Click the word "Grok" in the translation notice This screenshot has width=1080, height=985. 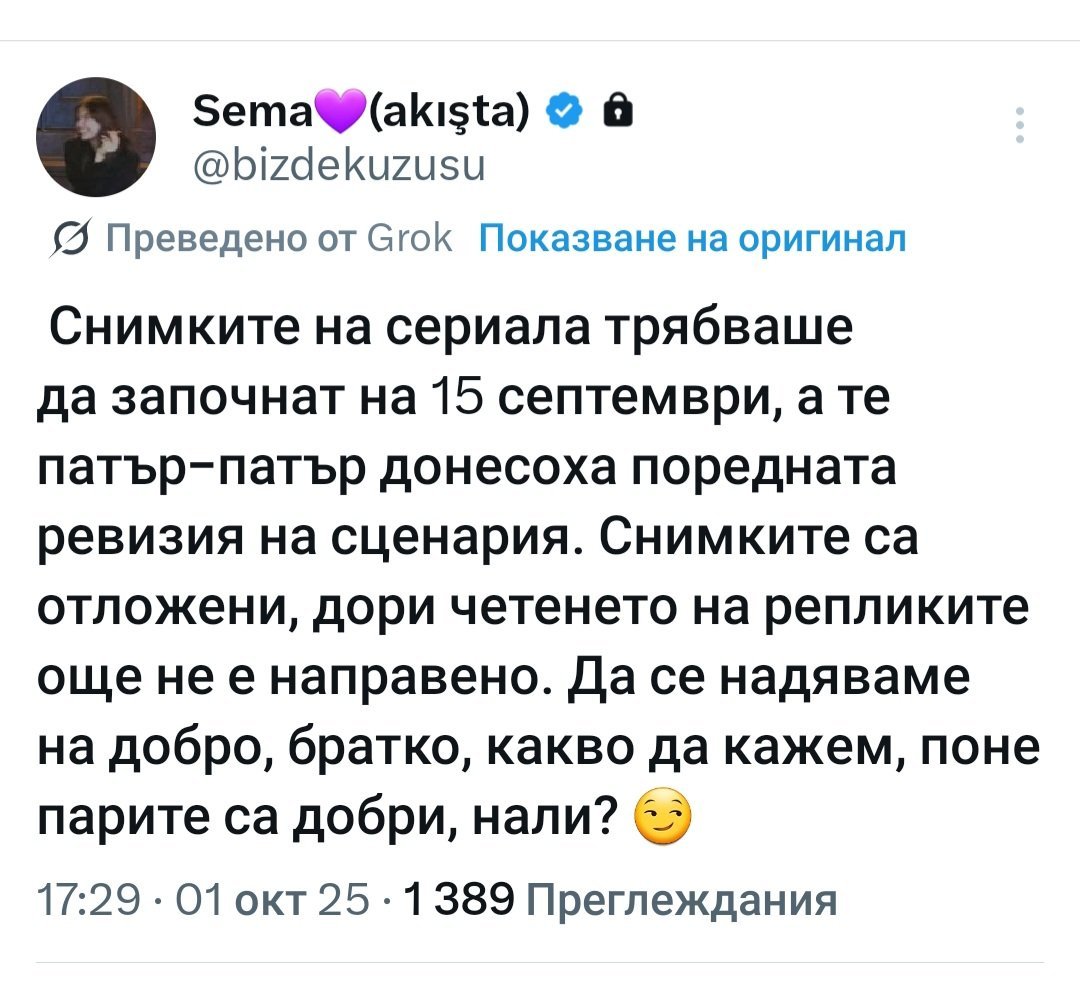pos(409,240)
